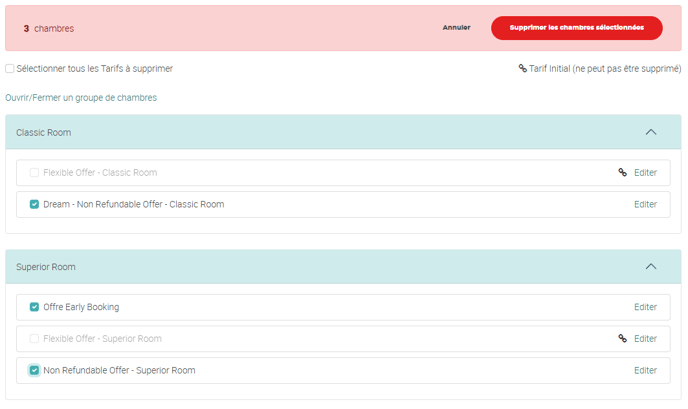This screenshot has width=688, height=409.
Task: Uncheck Non Refundable Offer - Superior Room
Action: pos(35,370)
